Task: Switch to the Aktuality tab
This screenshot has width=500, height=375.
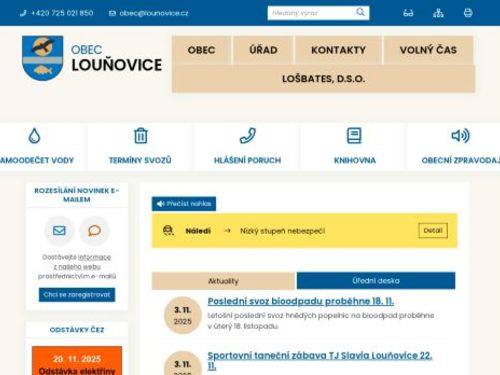Action: tap(223, 281)
